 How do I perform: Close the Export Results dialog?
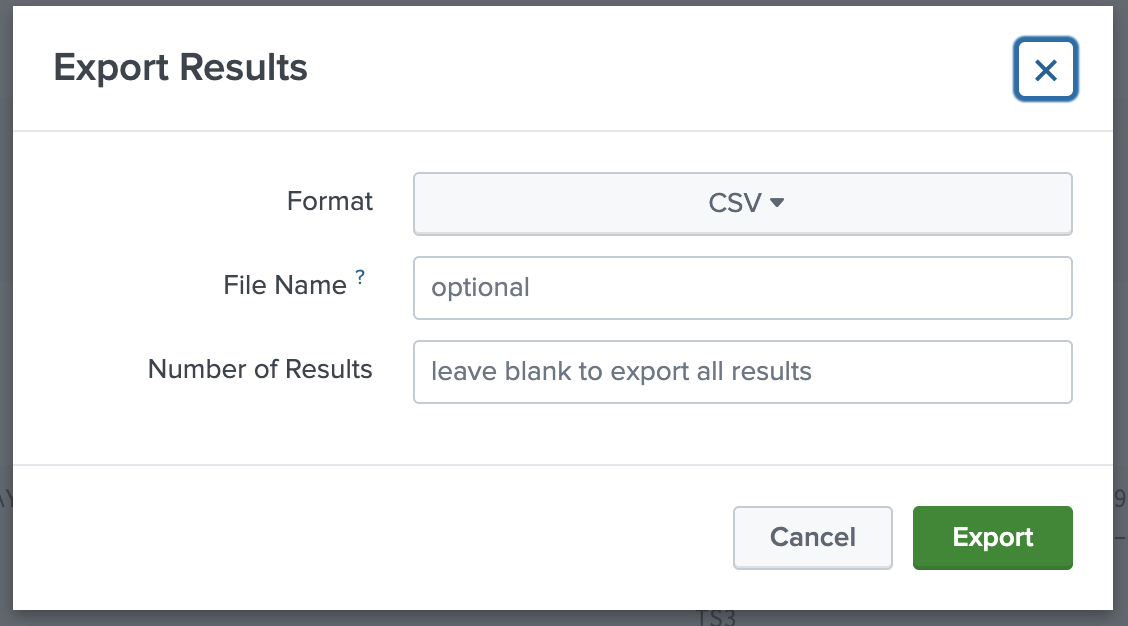(1045, 70)
